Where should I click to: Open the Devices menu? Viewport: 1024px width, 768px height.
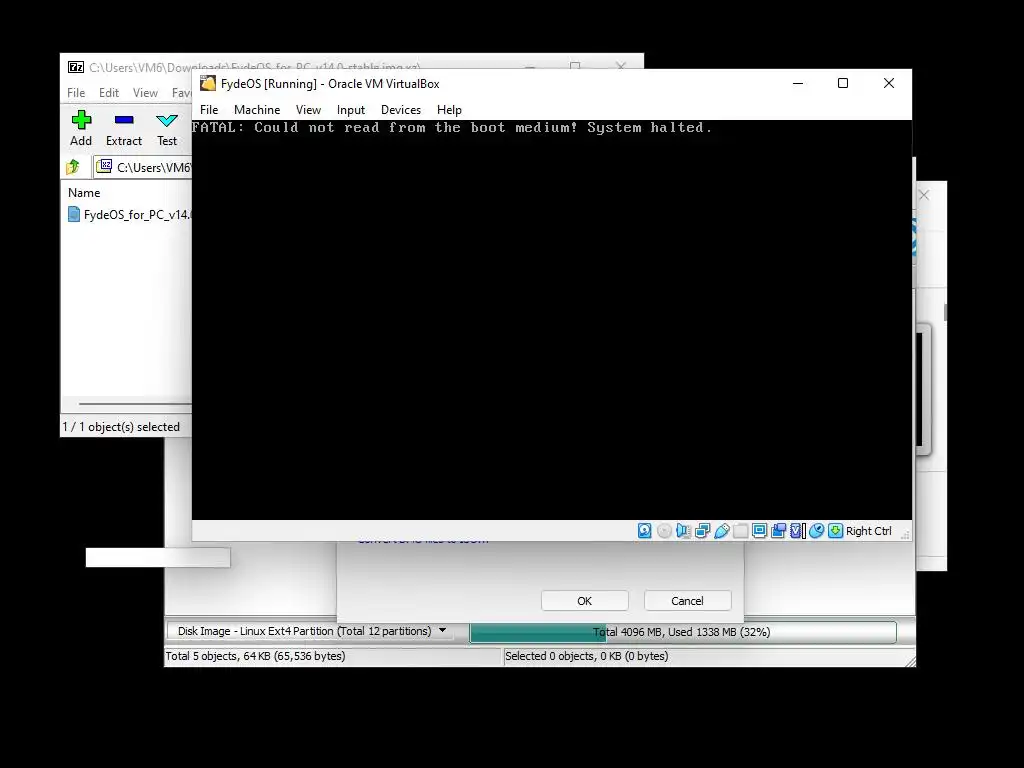(x=401, y=110)
